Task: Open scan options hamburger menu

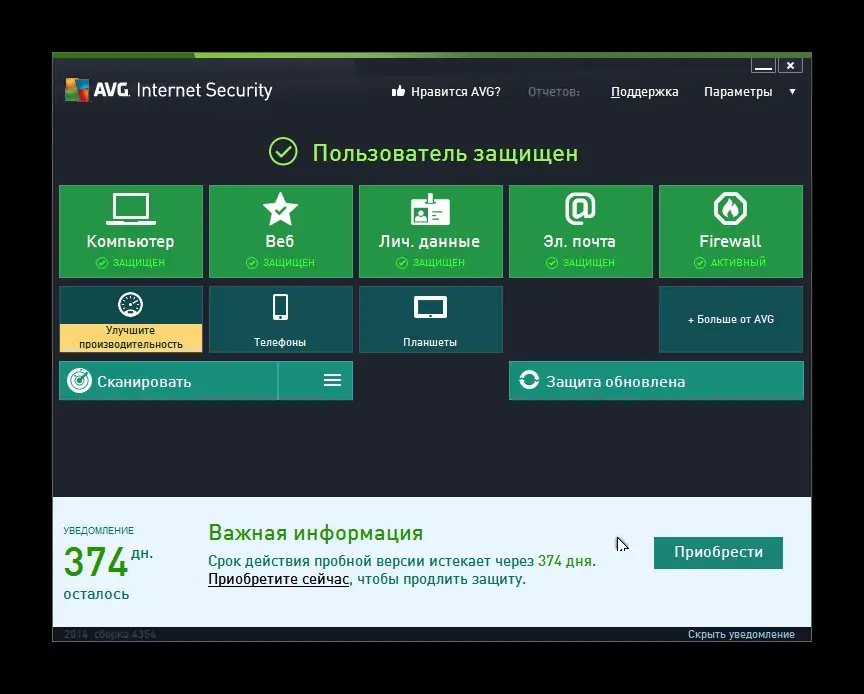Action: 332,380
